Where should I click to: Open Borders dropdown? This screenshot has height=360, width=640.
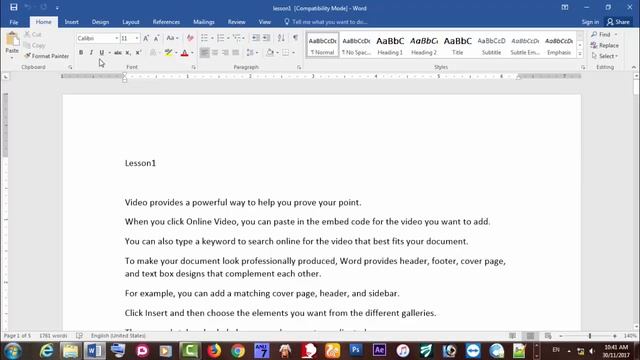293,53
